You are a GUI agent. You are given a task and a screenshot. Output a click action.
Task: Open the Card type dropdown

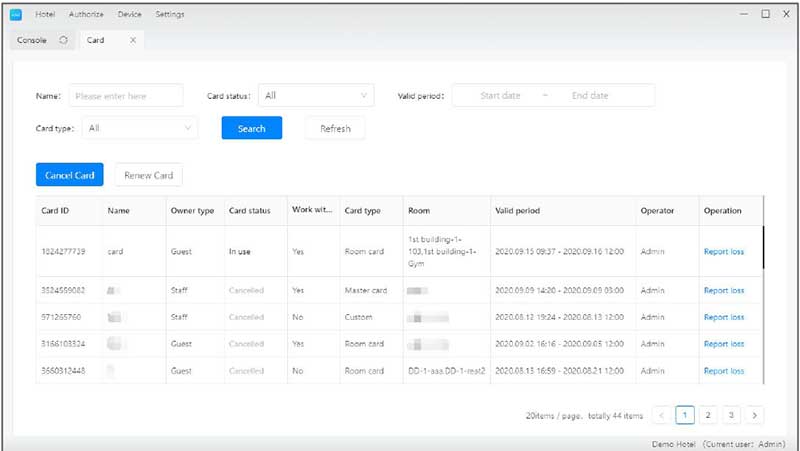click(140, 128)
